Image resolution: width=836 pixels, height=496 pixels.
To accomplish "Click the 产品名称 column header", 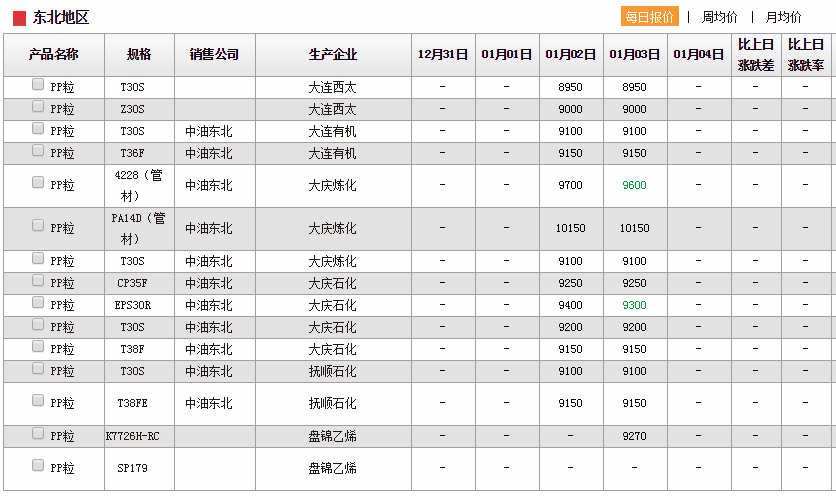I will point(54,54).
